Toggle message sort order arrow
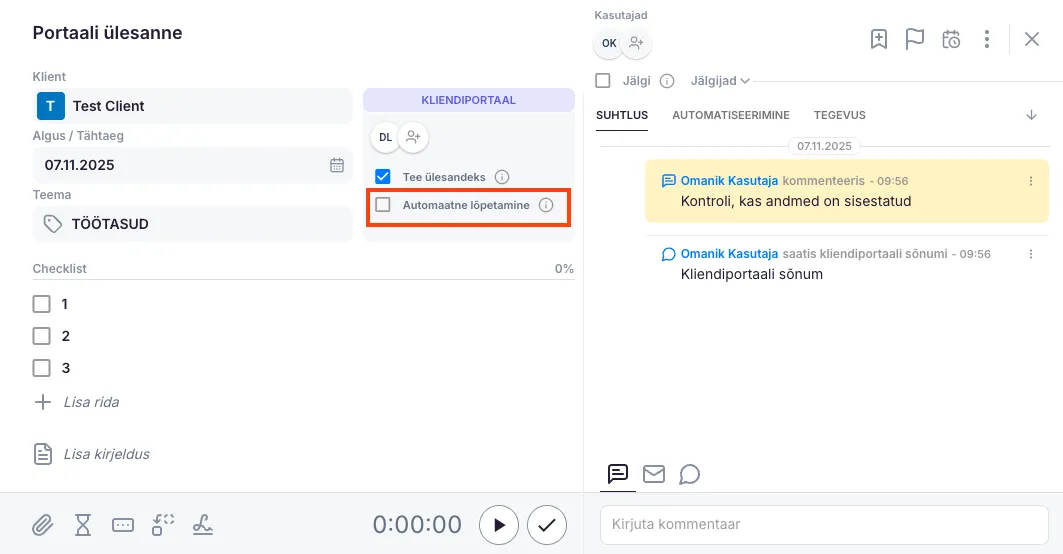Image resolution: width=1063 pixels, height=554 pixels. (1031, 115)
